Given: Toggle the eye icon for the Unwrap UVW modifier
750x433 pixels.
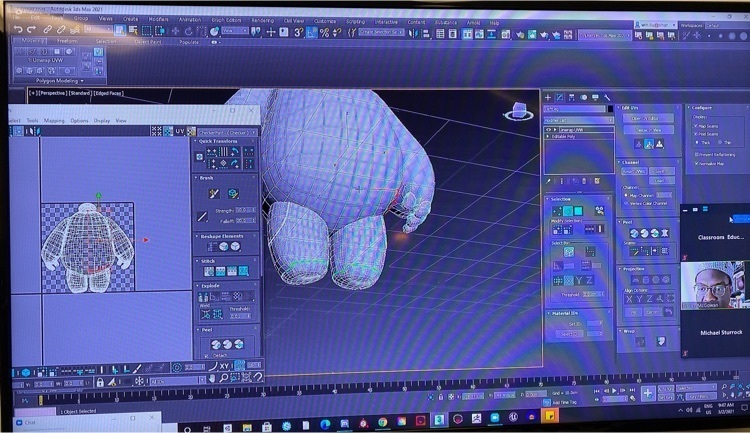Looking at the screenshot, I should coord(549,130).
